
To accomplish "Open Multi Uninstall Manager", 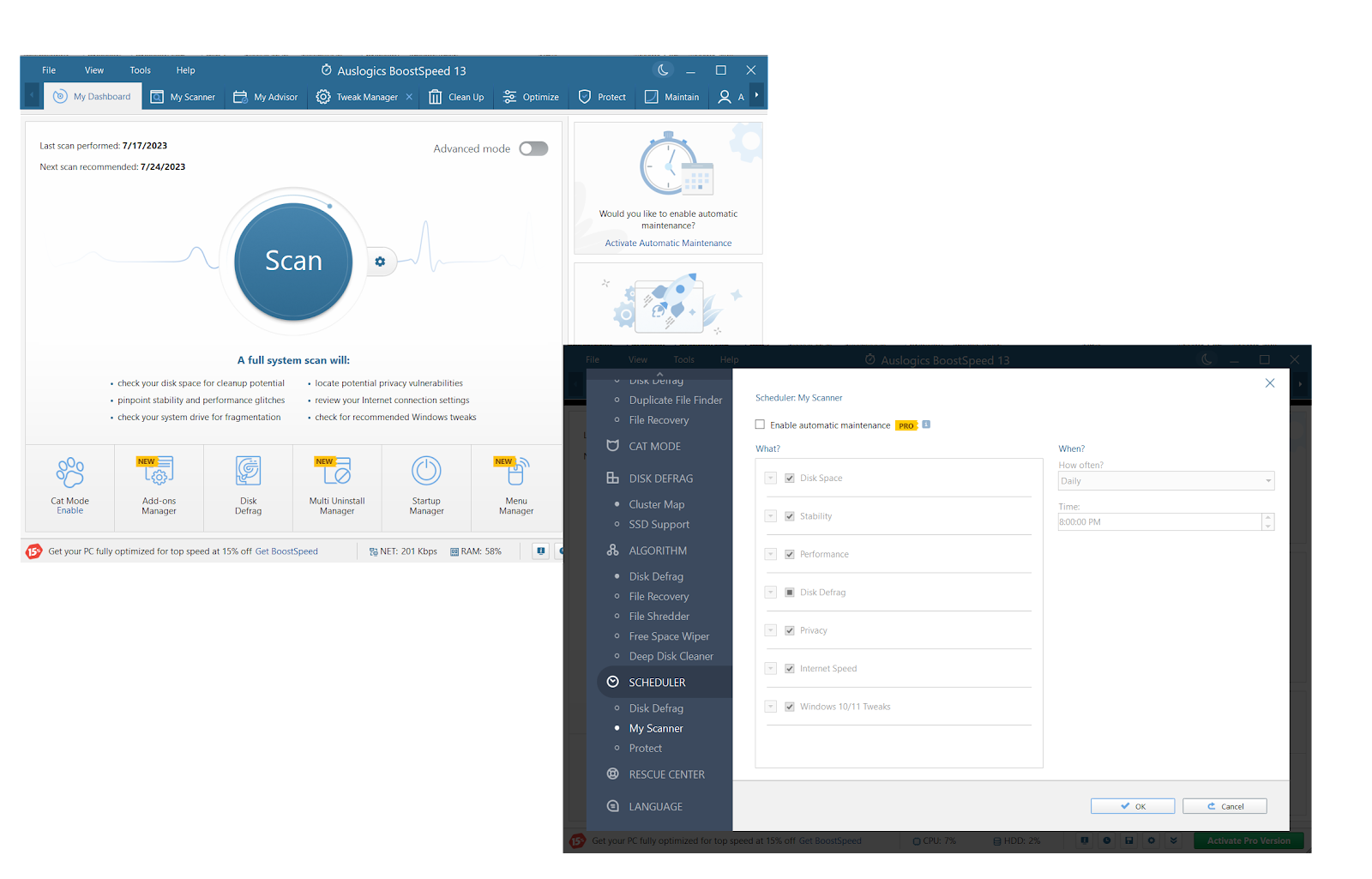I will pyautogui.click(x=337, y=486).
